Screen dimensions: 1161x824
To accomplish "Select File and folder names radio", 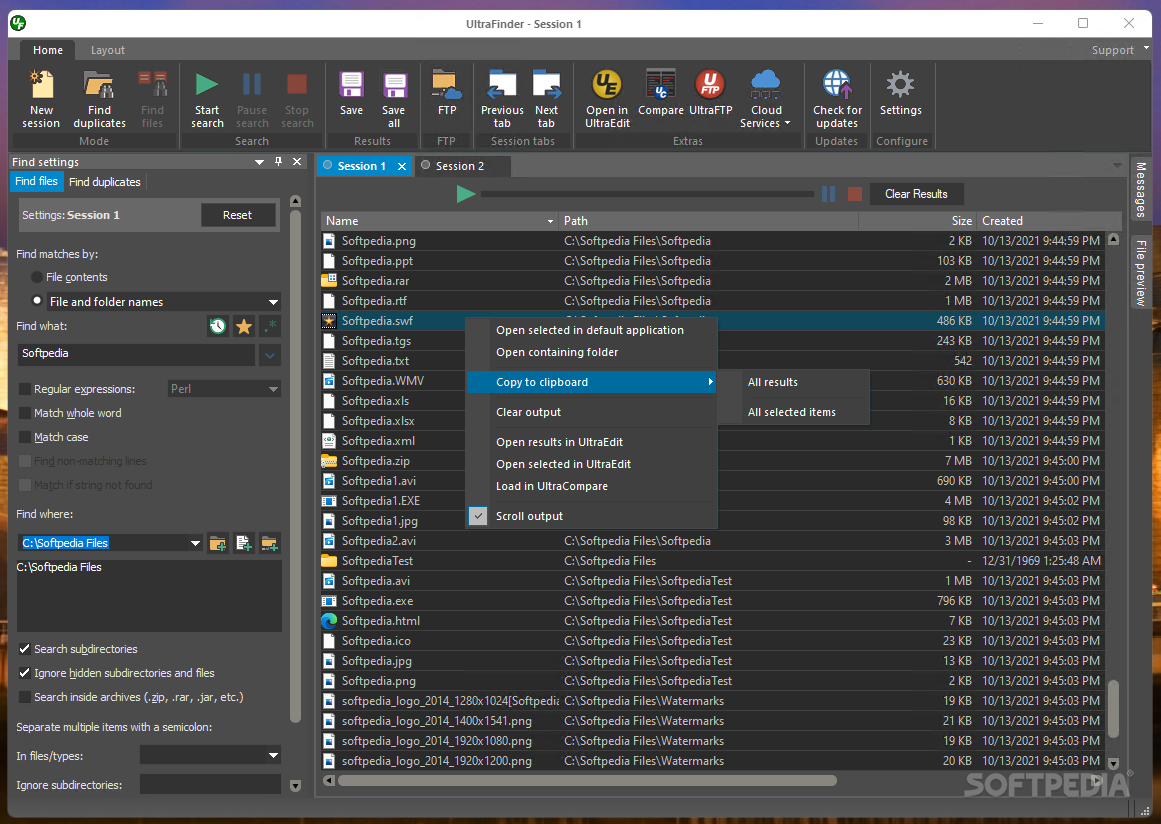I will [x=37, y=301].
